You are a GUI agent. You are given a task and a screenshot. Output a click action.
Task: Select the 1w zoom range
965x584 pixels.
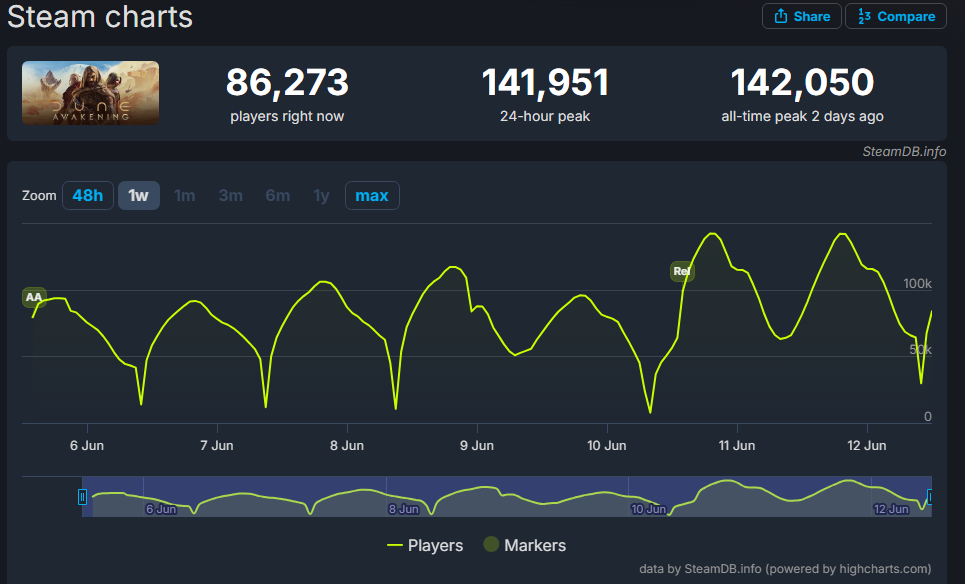click(x=138, y=196)
